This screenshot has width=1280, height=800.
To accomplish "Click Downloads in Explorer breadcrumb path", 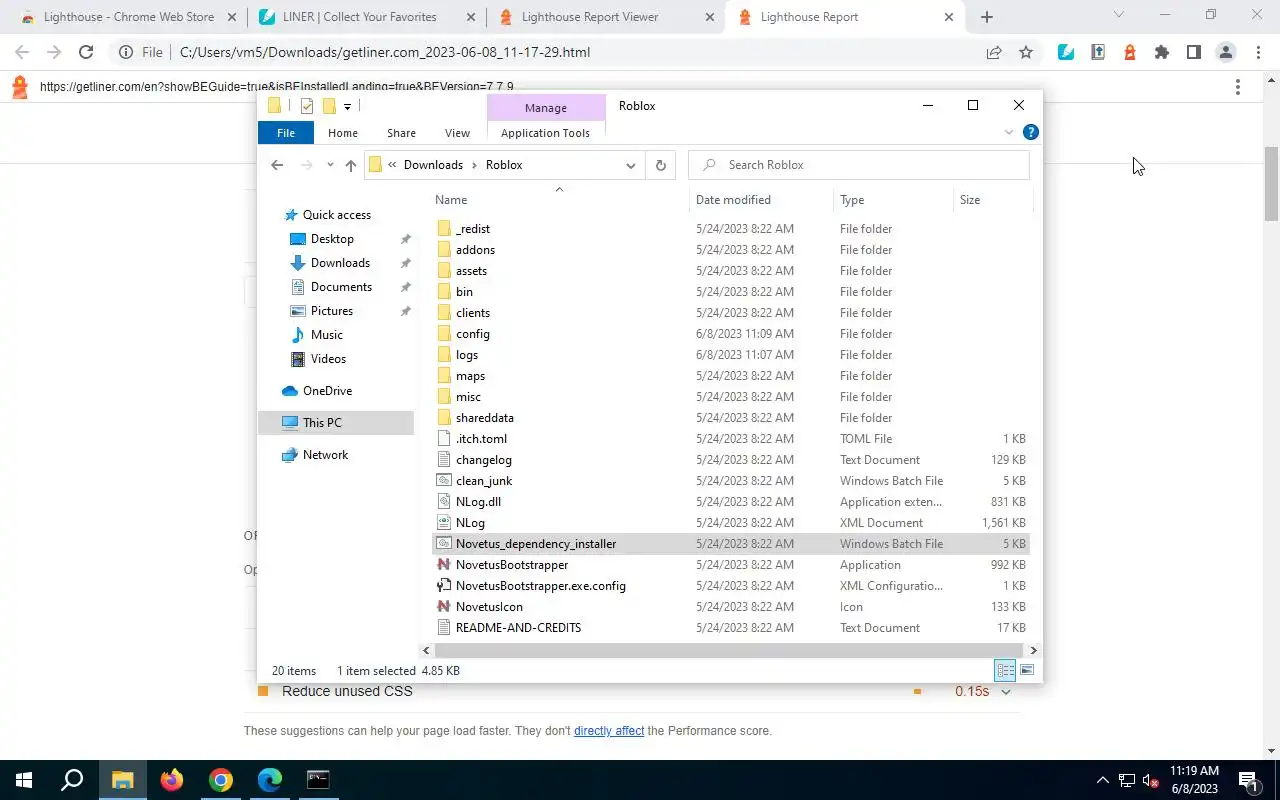I will pyautogui.click(x=433, y=165).
